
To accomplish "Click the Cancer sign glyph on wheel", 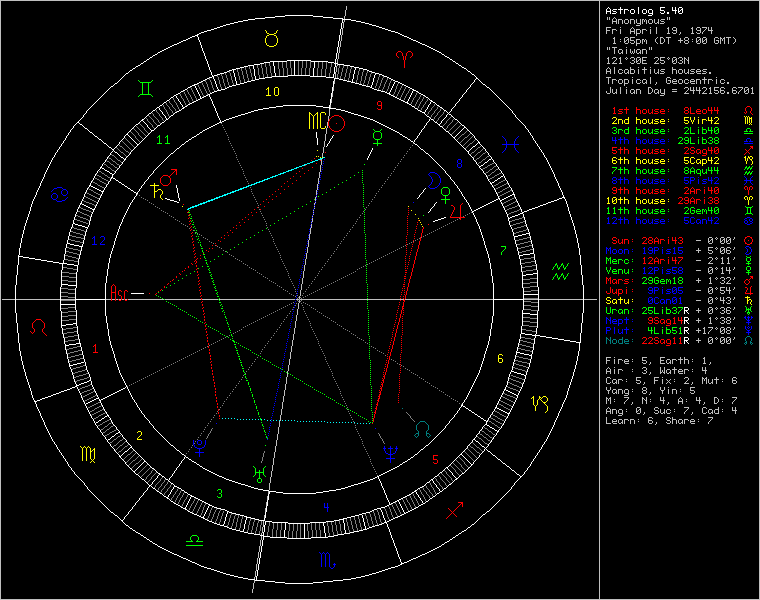I will point(60,195).
